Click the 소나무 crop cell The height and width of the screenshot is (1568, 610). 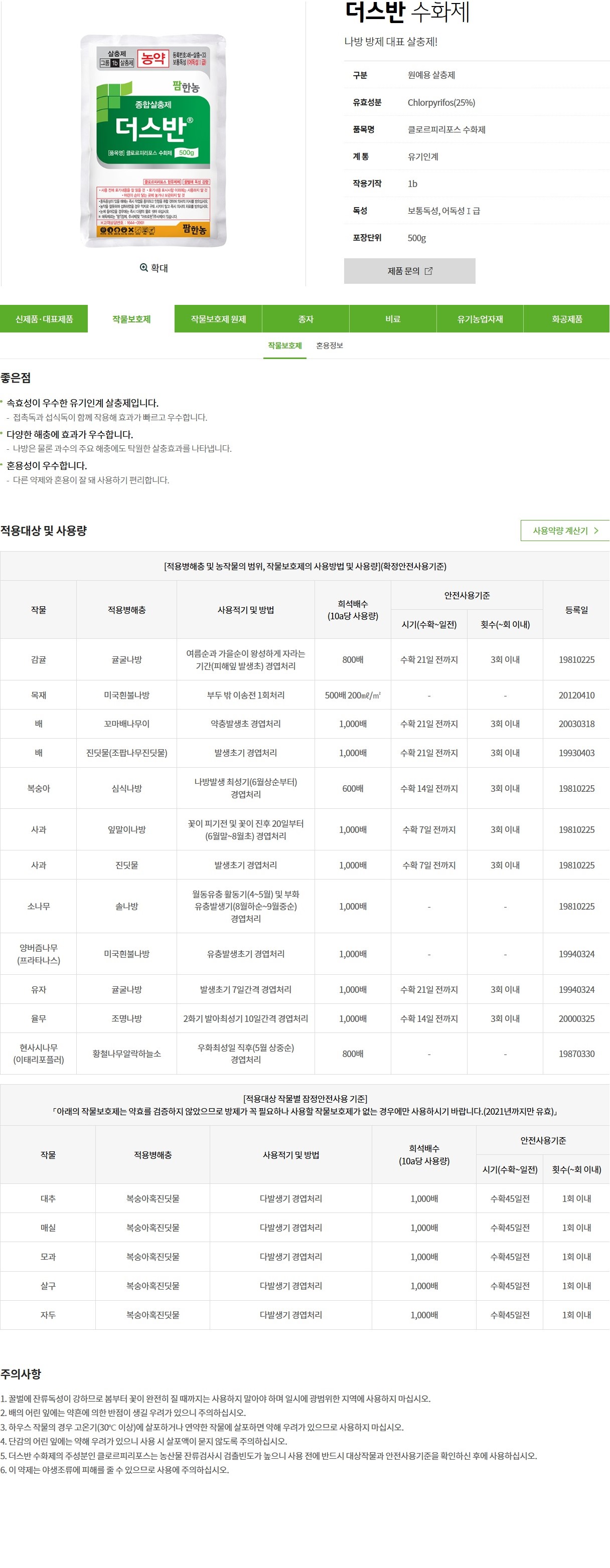[x=38, y=906]
